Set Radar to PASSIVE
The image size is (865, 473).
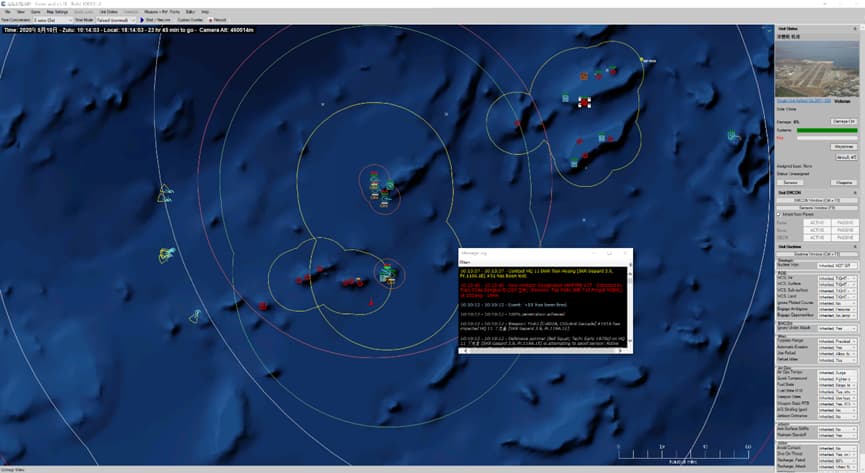pyautogui.click(x=845, y=222)
